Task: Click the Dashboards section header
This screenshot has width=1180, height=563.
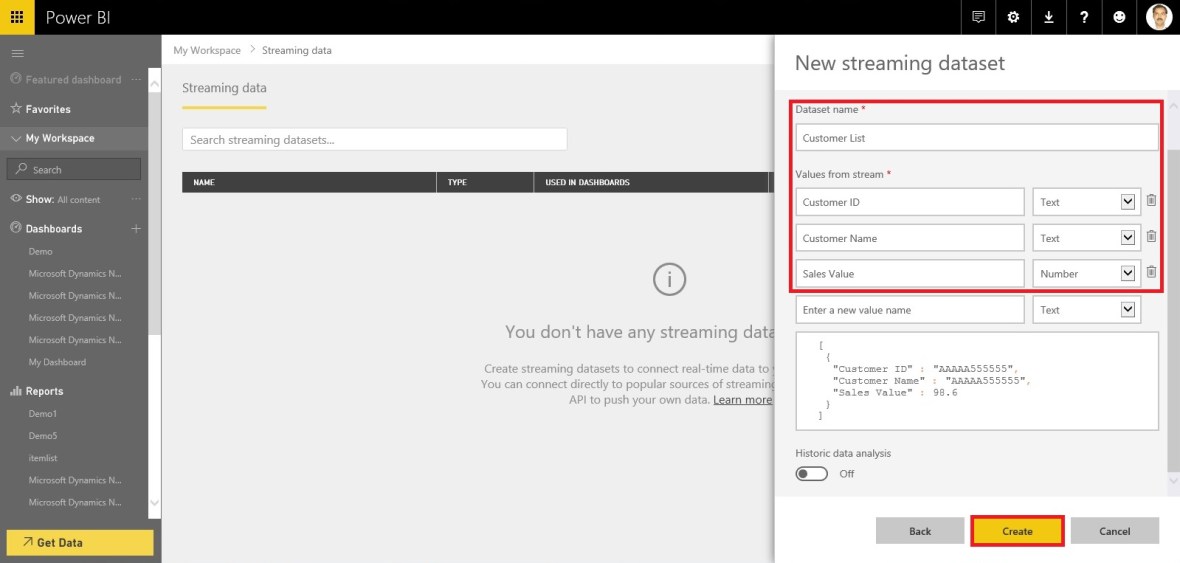Action: pyautogui.click(x=53, y=228)
